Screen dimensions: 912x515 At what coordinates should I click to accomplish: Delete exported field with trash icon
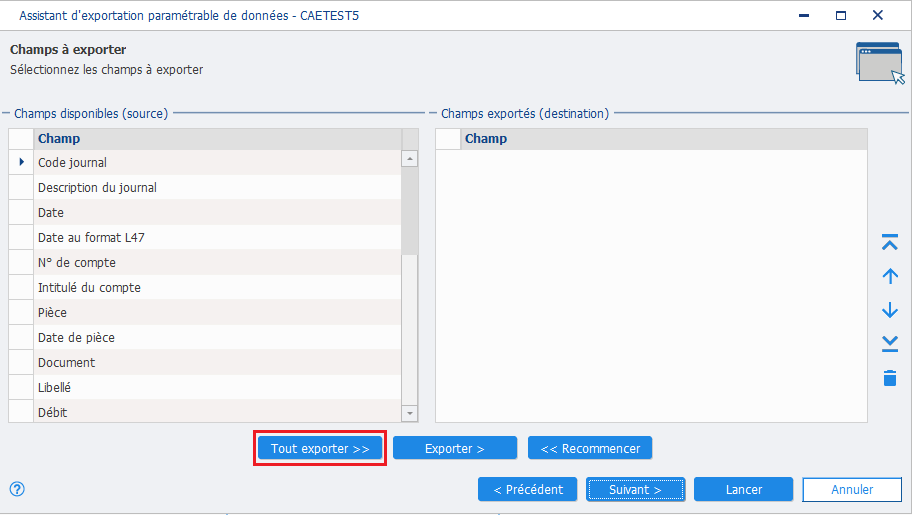pyautogui.click(x=889, y=378)
